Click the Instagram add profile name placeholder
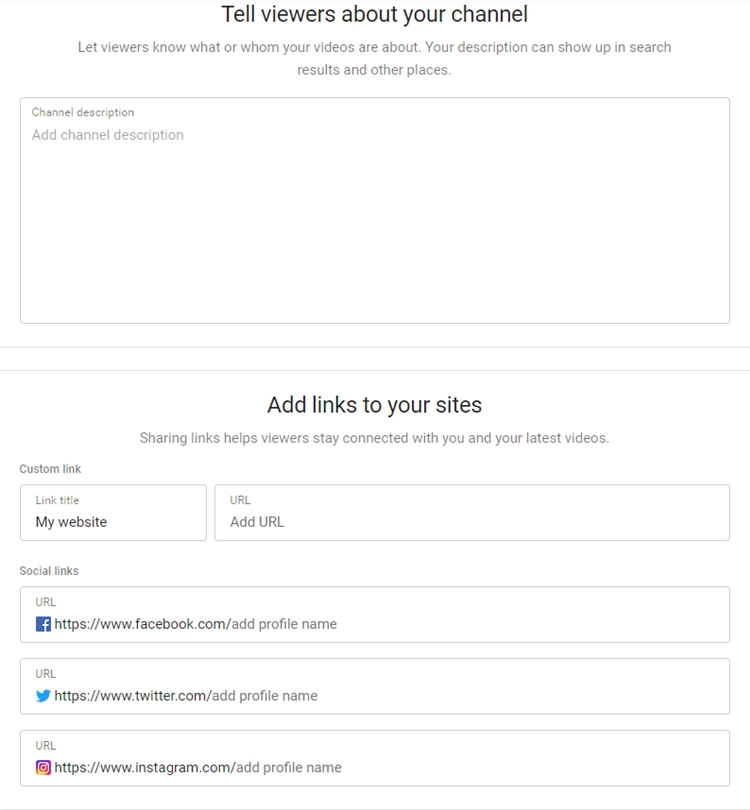 [288, 768]
